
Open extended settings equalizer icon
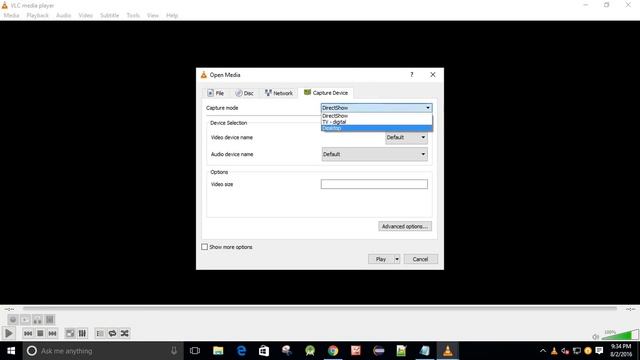[x=82, y=333]
